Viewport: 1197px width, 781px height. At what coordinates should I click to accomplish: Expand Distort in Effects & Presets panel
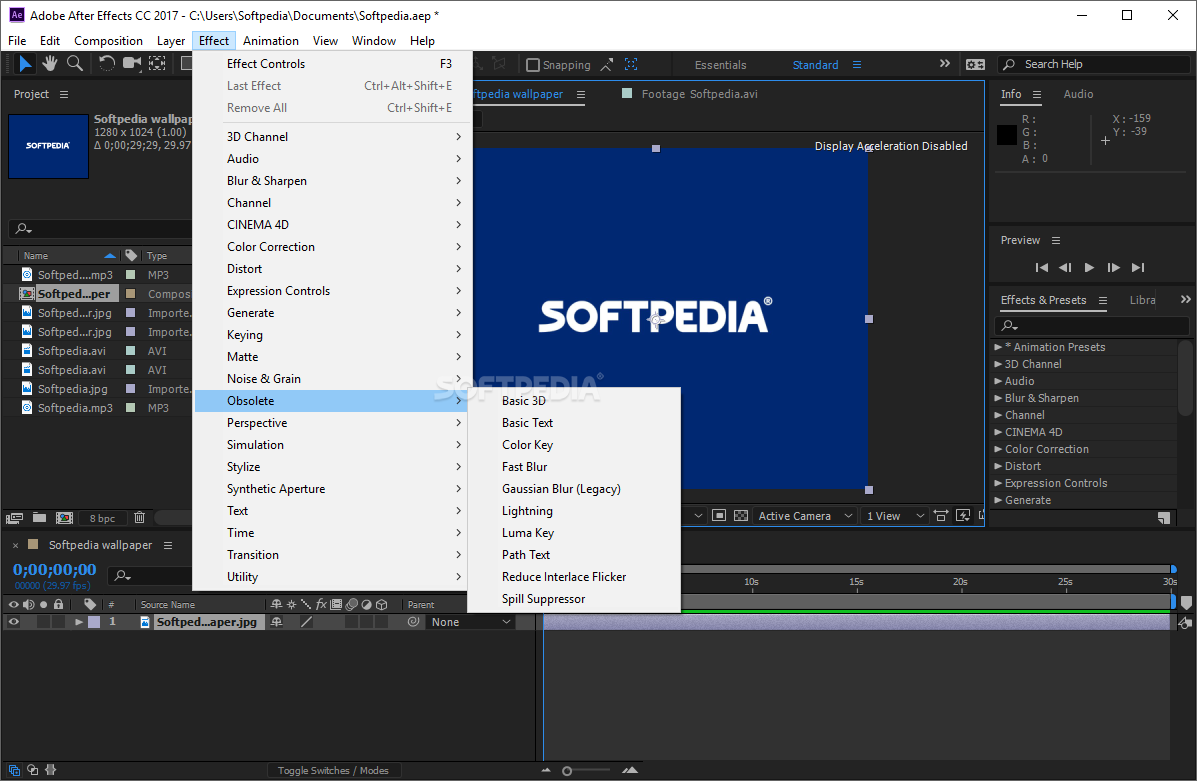coord(999,466)
